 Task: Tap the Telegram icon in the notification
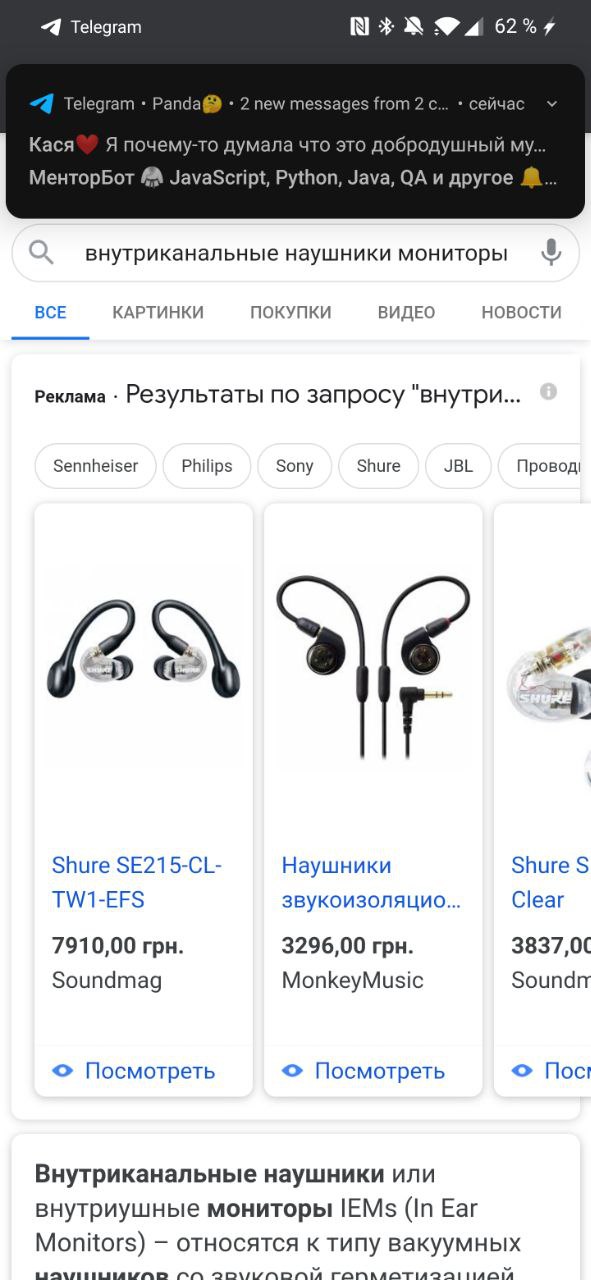(41, 104)
